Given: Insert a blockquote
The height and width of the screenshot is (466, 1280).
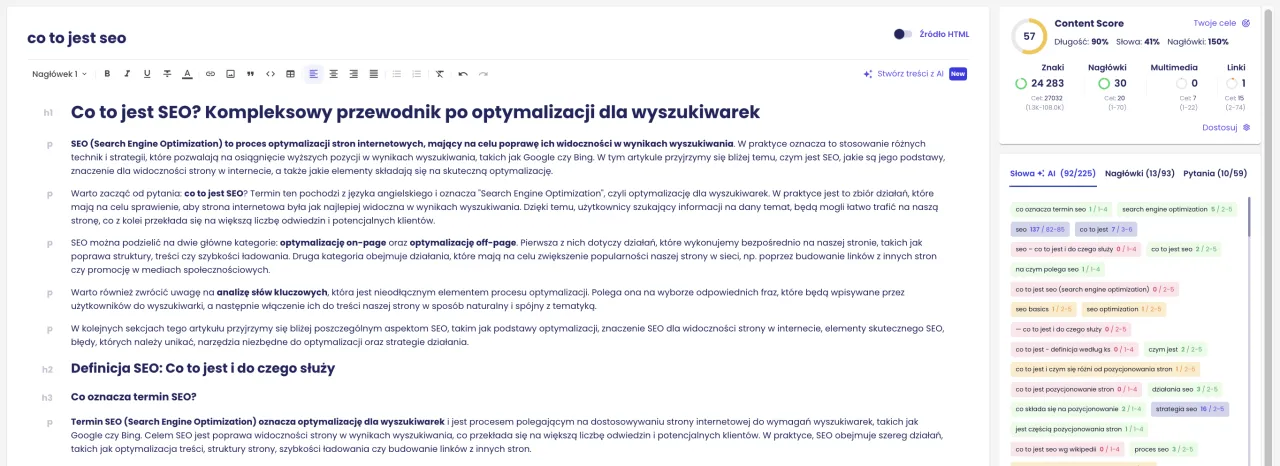Looking at the screenshot, I should (250, 74).
